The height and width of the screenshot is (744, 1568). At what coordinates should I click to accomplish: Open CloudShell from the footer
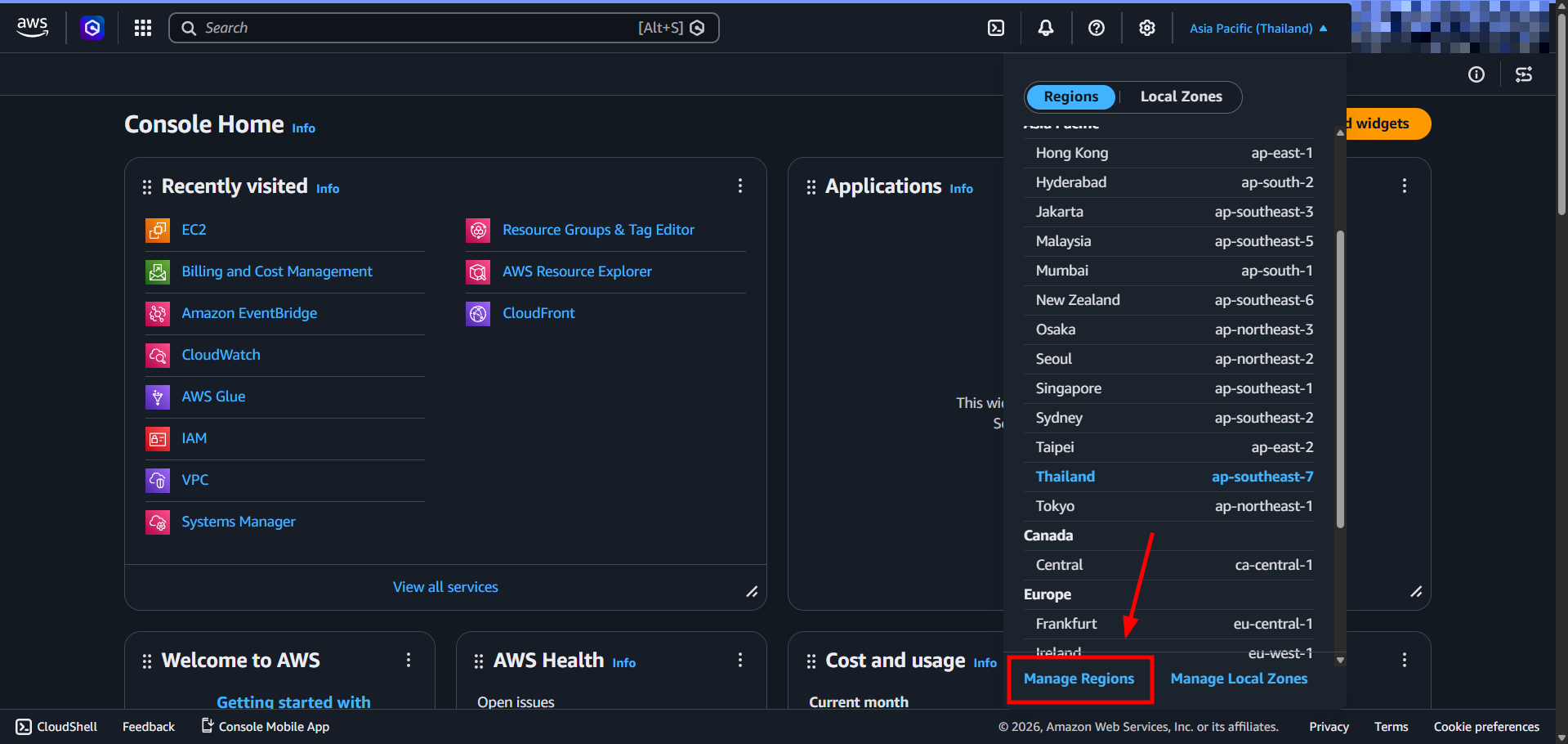(x=56, y=727)
